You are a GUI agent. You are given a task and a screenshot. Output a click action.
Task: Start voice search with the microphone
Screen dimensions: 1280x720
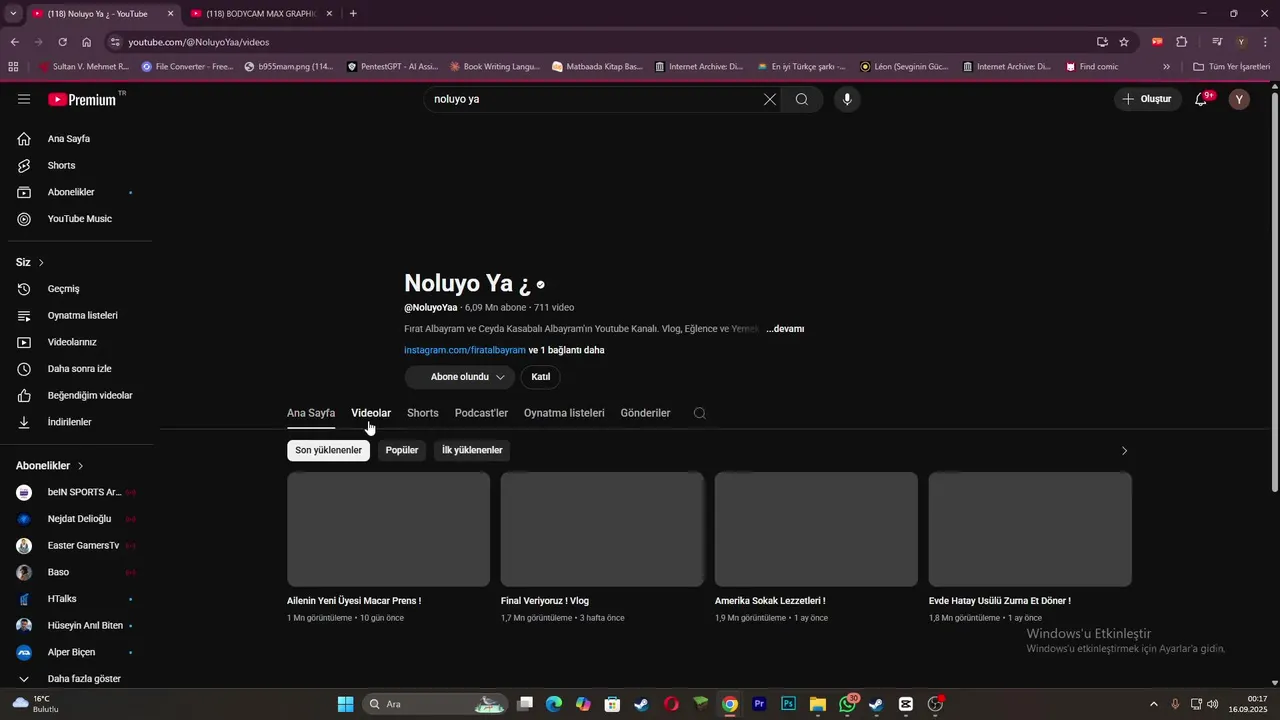[x=847, y=99]
